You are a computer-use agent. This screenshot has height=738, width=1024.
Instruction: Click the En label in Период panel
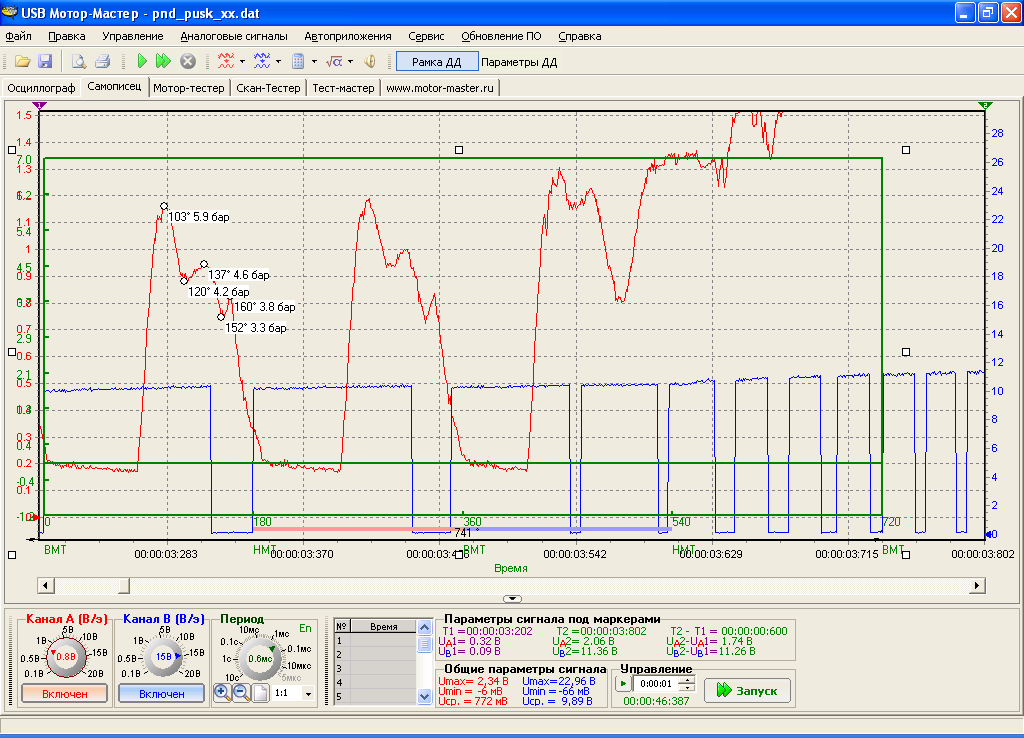click(x=305, y=628)
